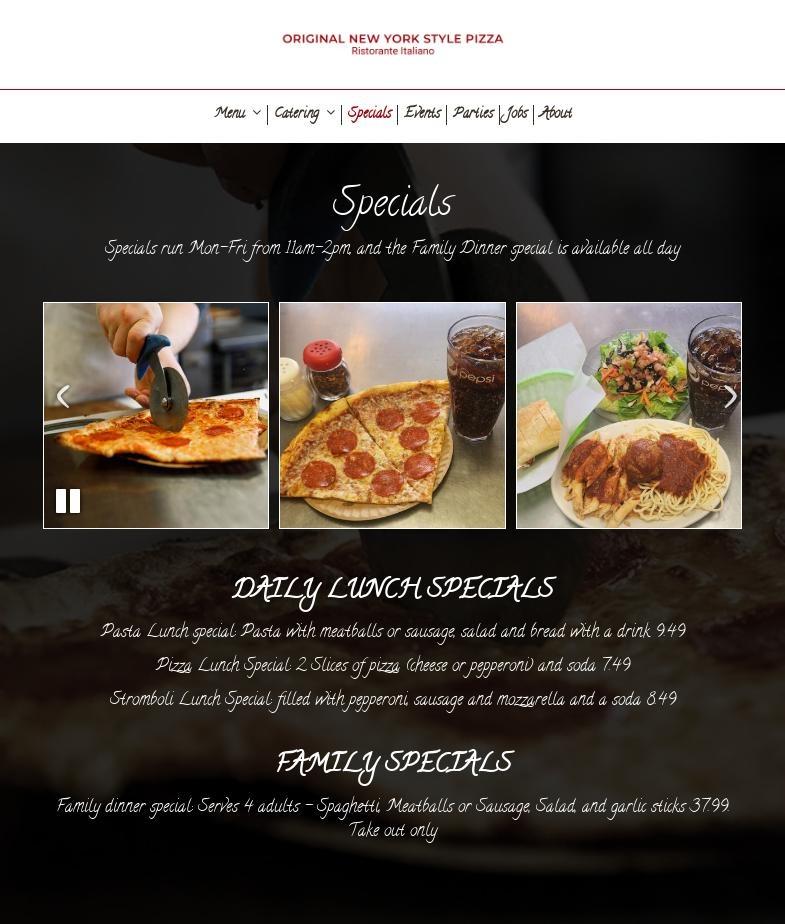Open the Menu navigation item
Viewport: 785px width, 924px height.
pyautogui.click(x=230, y=113)
